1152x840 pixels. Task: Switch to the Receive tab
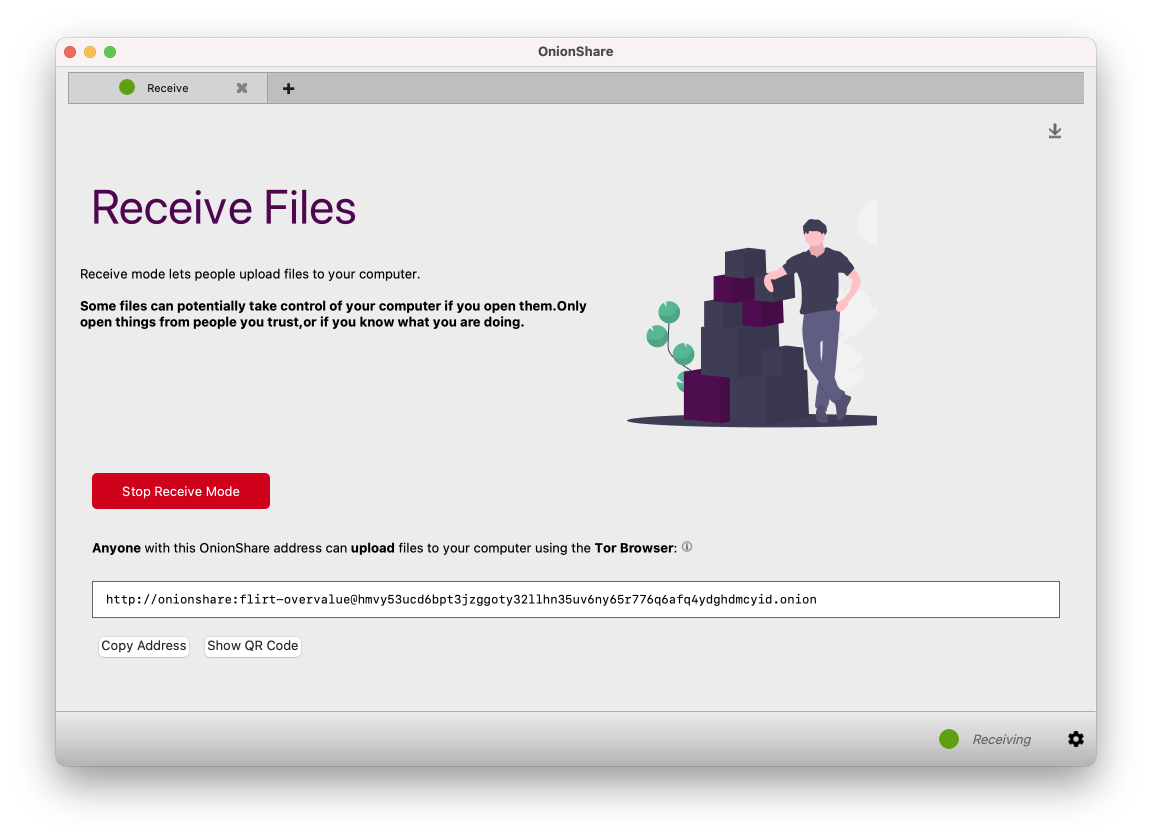click(x=167, y=88)
